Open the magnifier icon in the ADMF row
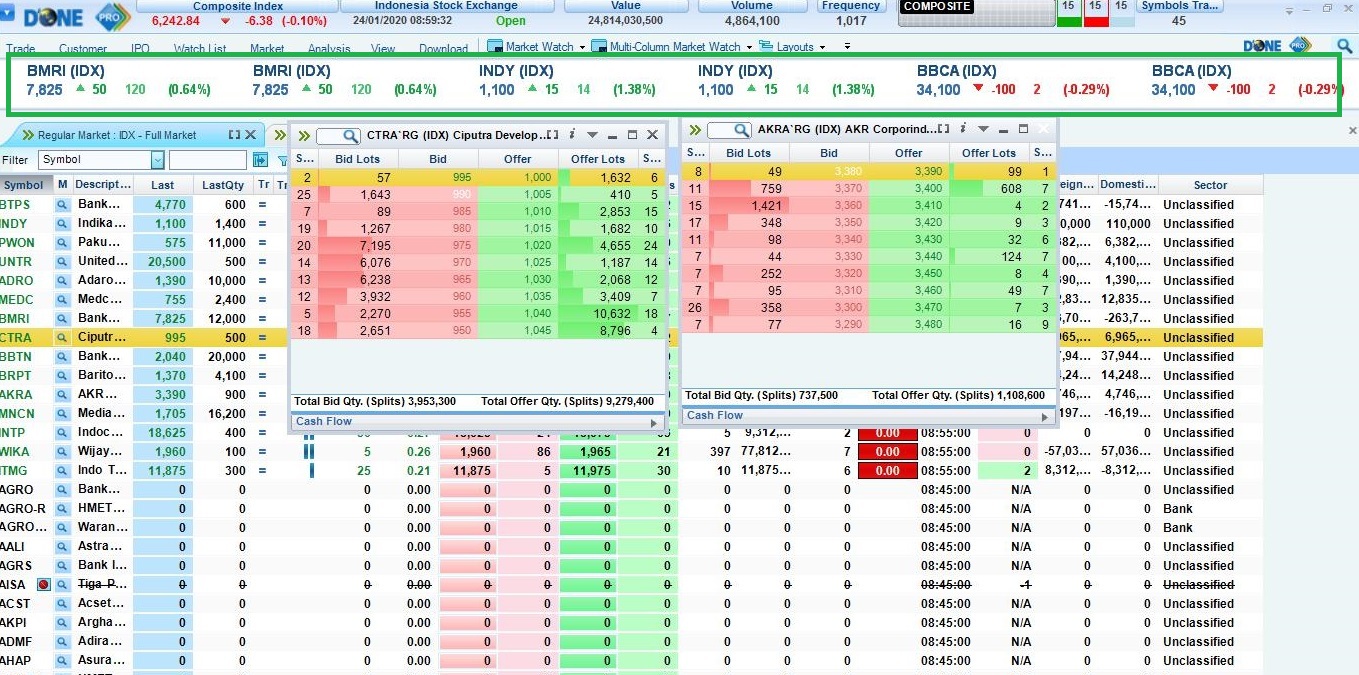1359x675 pixels. pos(62,642)
